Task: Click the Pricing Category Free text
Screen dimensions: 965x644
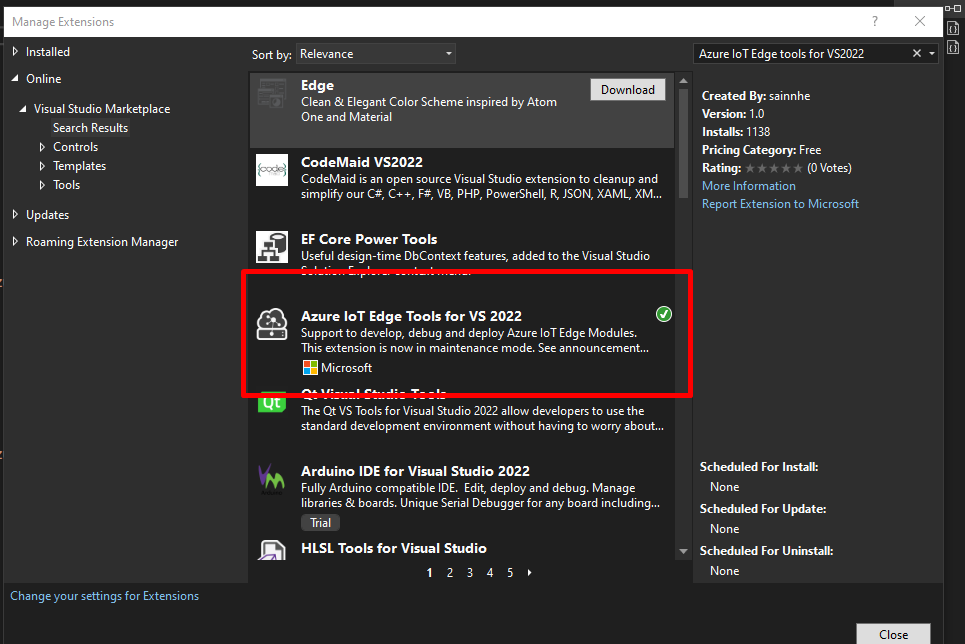Action: pyautogui.click(x=761, y=150)
